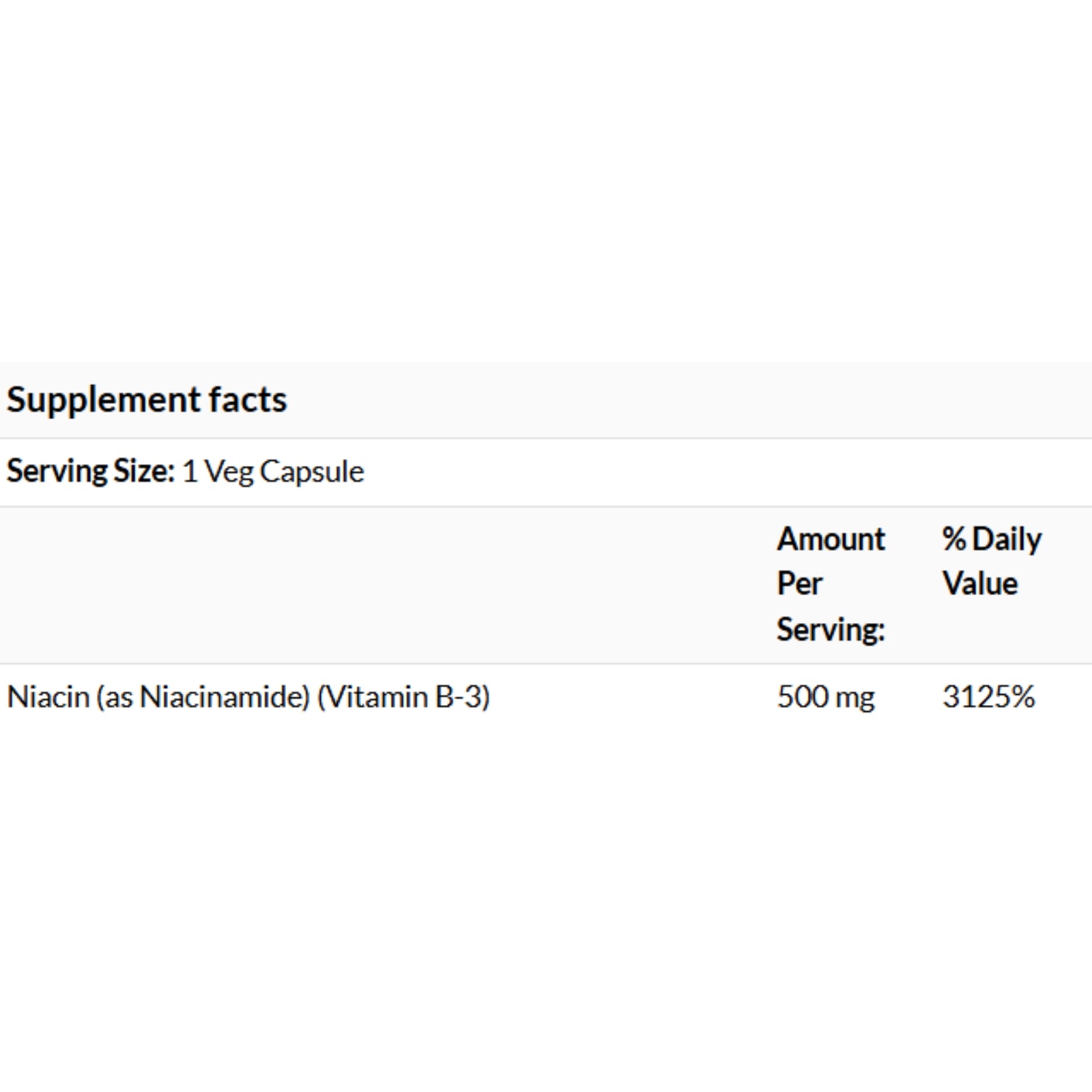This screenshot has height=1092, width=1092.
Task: Select the Niacin ingredient row name
Action: click(248, 698)
